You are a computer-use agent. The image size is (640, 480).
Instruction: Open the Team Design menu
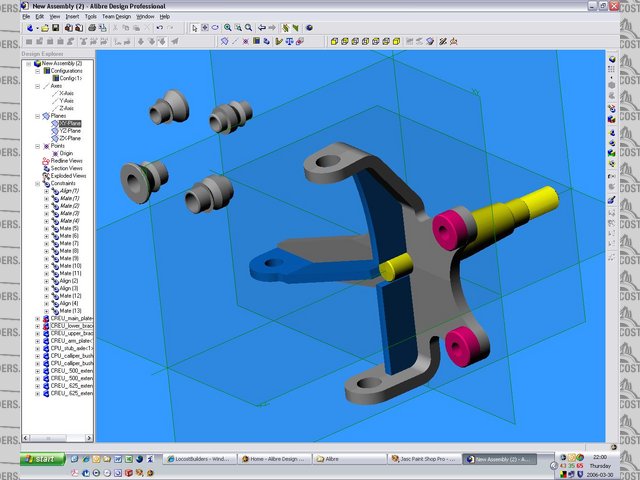(x=116, y=17)
